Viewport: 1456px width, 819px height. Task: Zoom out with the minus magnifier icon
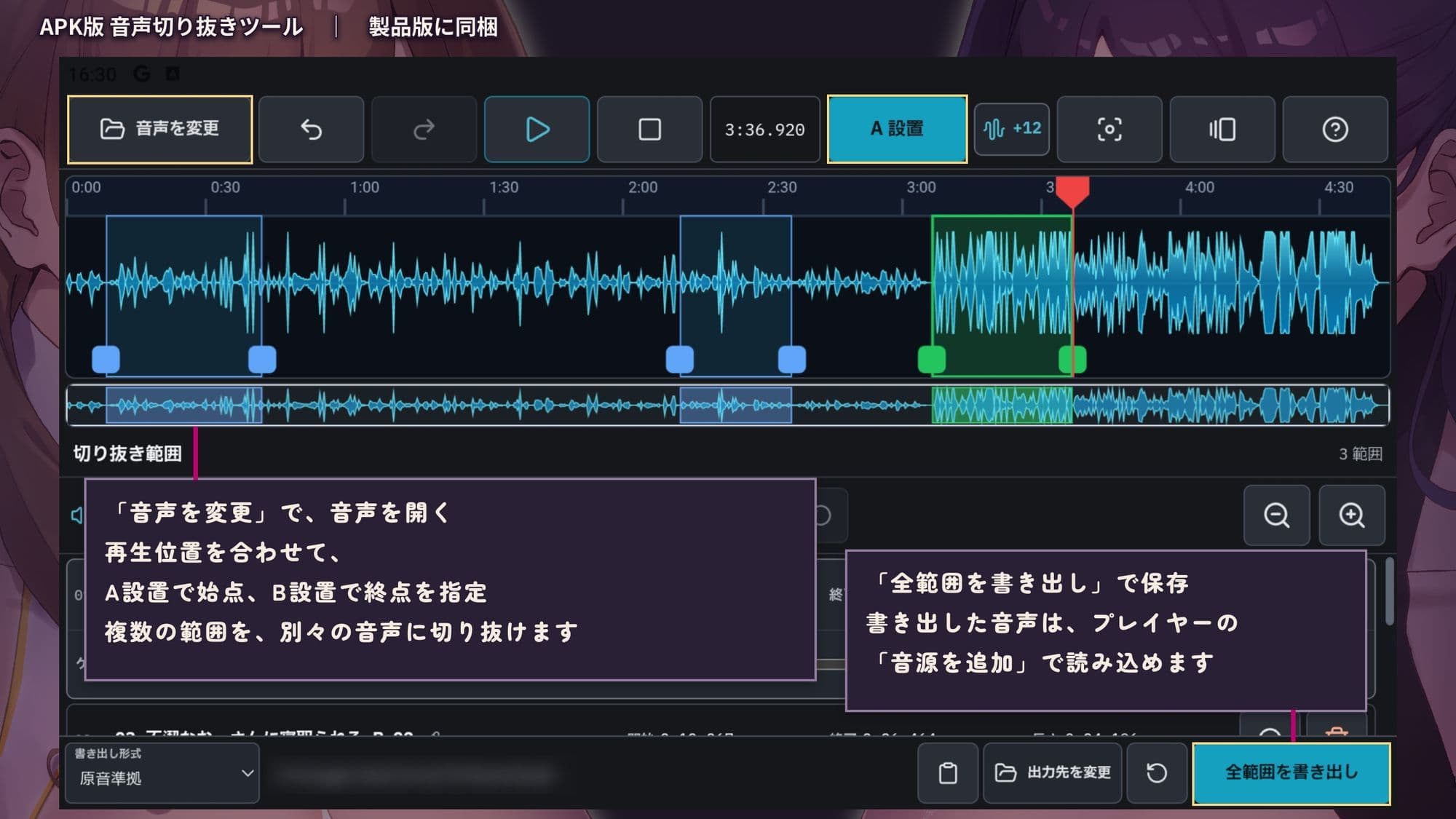(1277, 515)
